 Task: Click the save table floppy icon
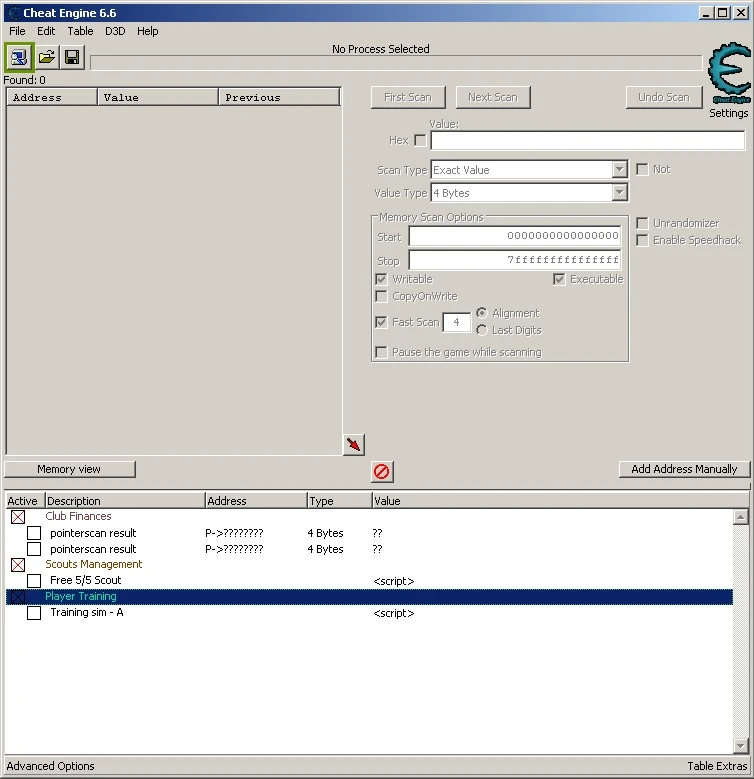pyautogui.click(x=73, y=58)
